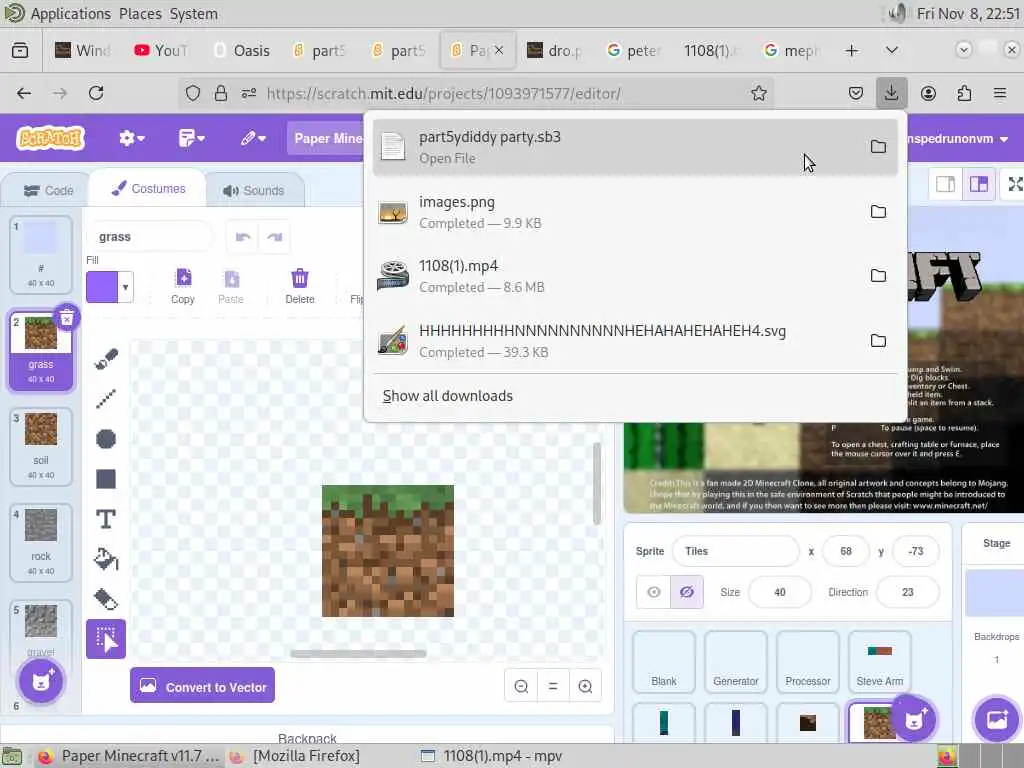Viewport: 1024px width, 768px height.
Task: Open the Oasis browser tab
Action: click(x=242, y=50)
